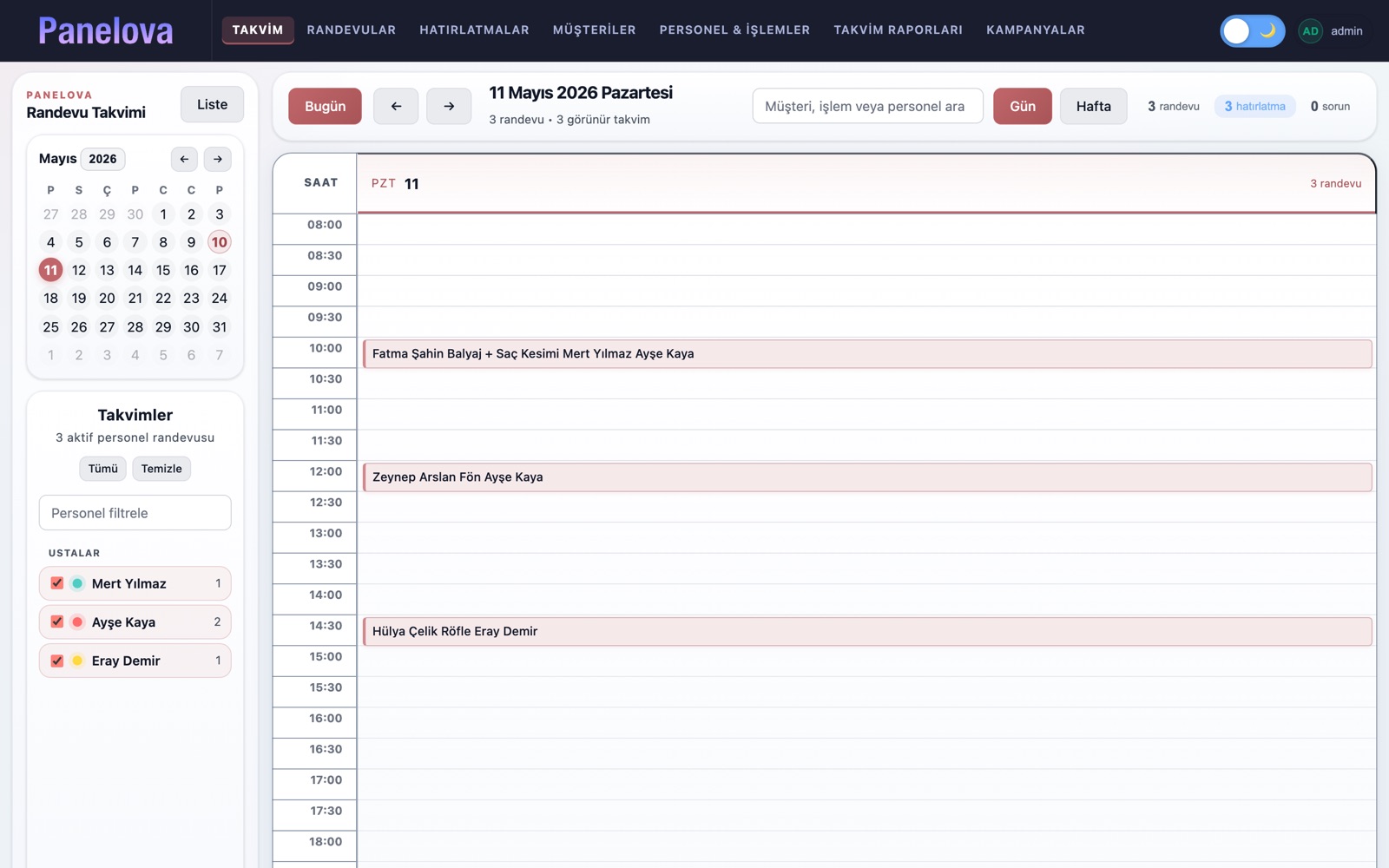Click the Panelova logo
The width and height of the screenshot is (1389, 868).
coord(105,30)
